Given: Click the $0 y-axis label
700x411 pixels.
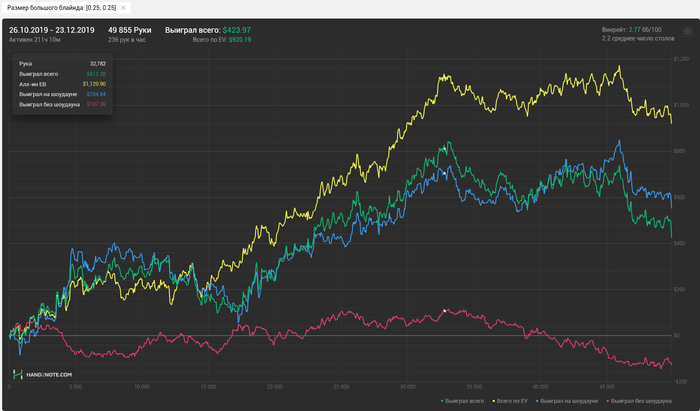Looking at the screenshot, I should 676,336.
